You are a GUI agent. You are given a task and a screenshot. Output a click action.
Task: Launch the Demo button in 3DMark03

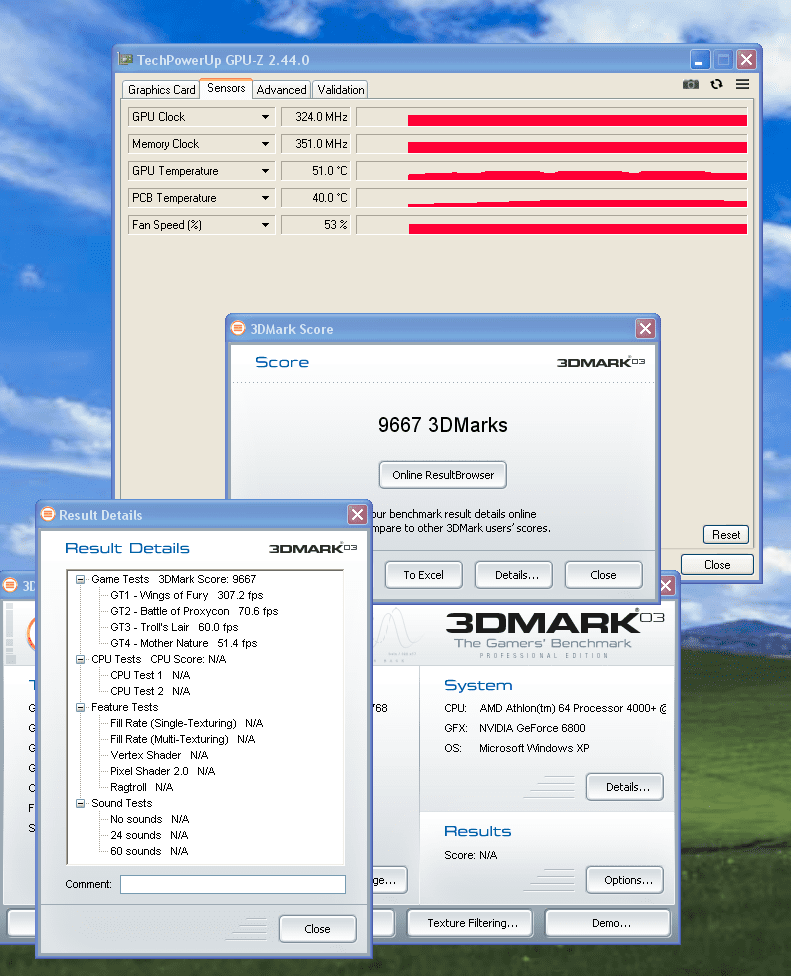608,923
